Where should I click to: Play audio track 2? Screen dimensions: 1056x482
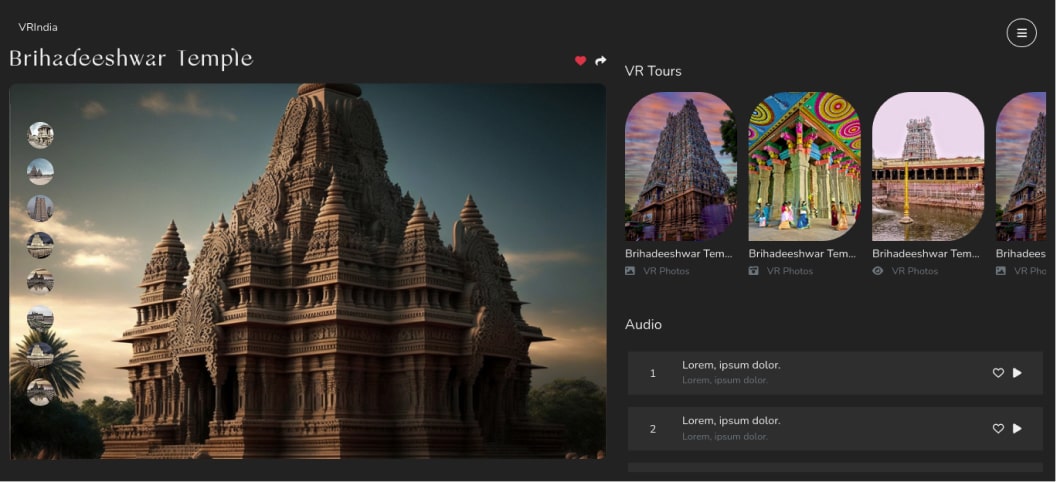click(x=1017, y=428)
